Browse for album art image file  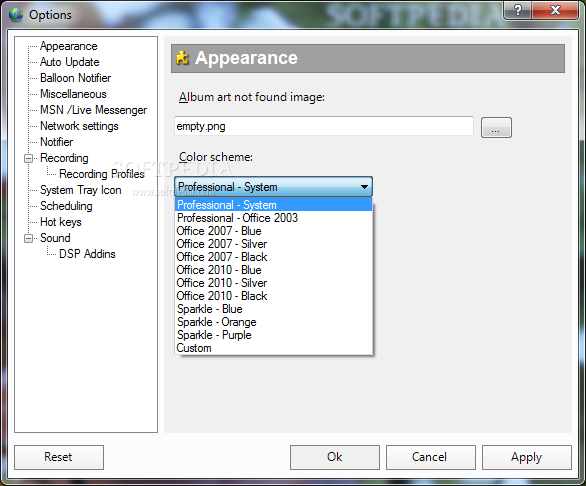coord(496,128)
